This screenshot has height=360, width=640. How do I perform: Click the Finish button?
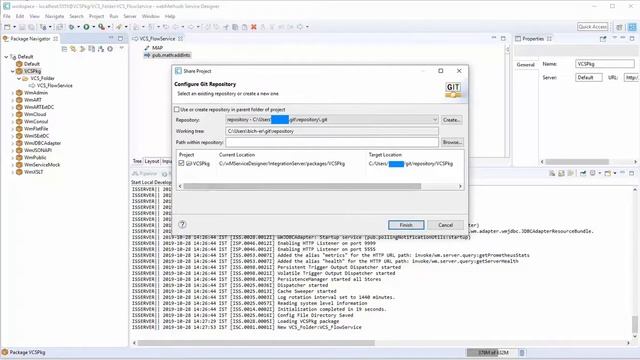[x=406, y=225]
